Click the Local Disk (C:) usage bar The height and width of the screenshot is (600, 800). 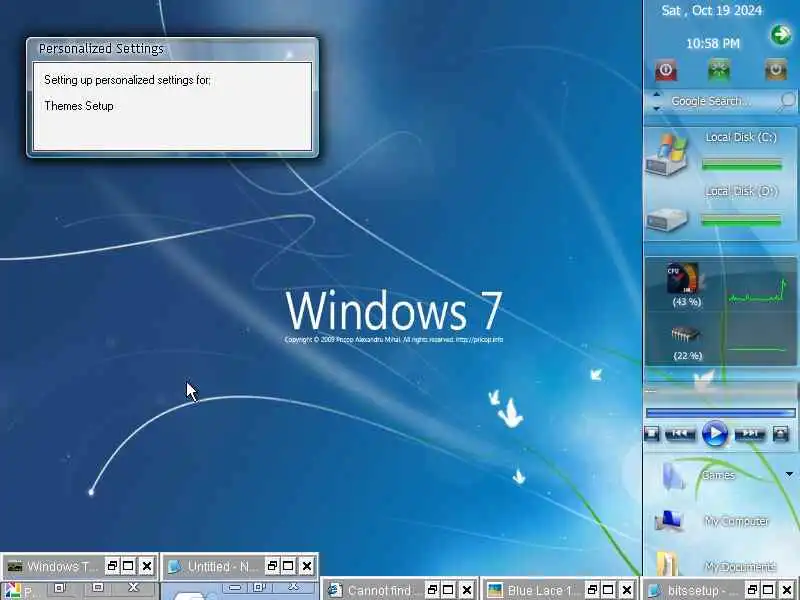[x=742, y=164]
